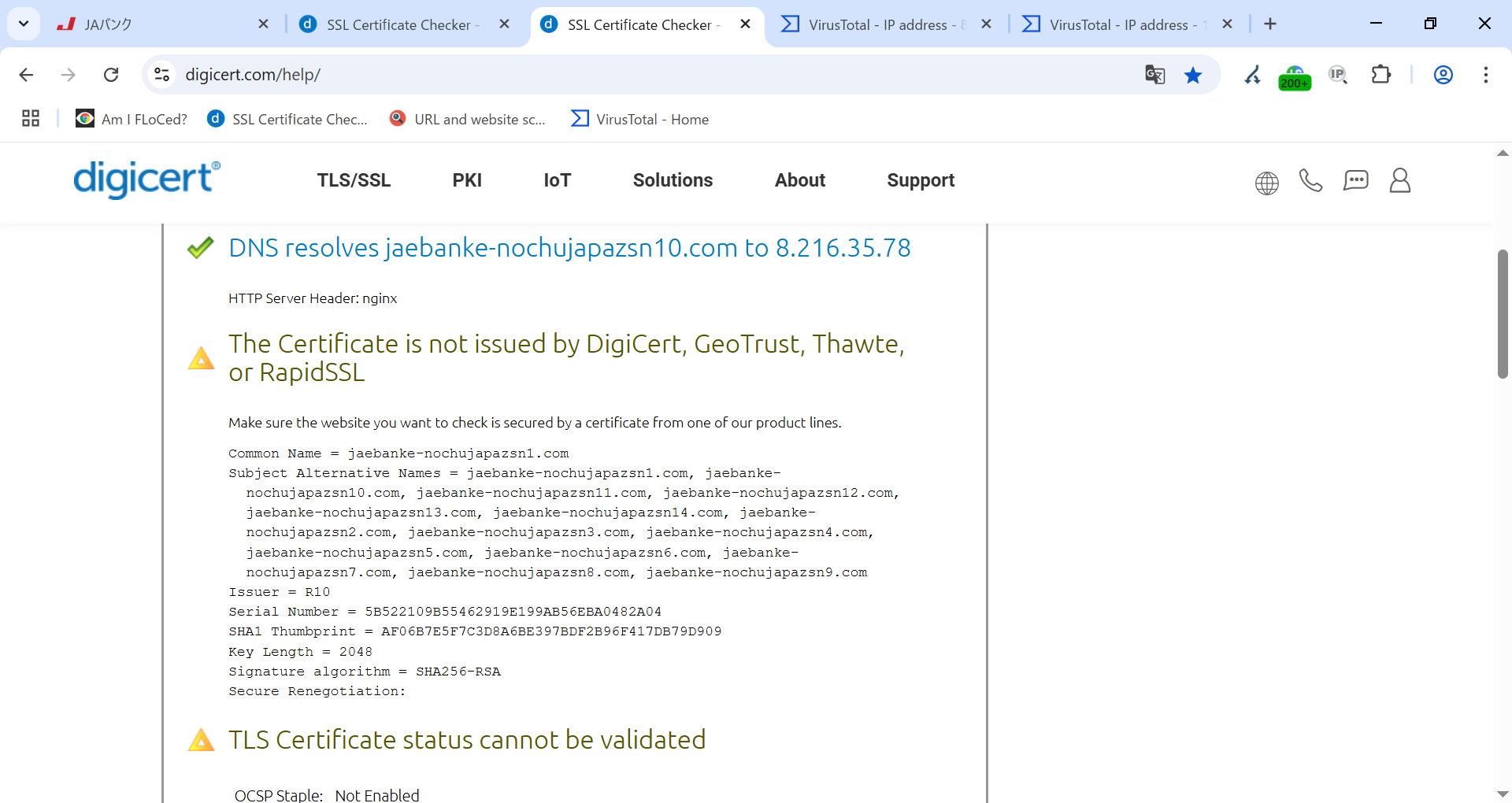Viewport: 1512px width, 803px height.
Task: Click the page vertical scrollbar thumb
Action: 1503,313
